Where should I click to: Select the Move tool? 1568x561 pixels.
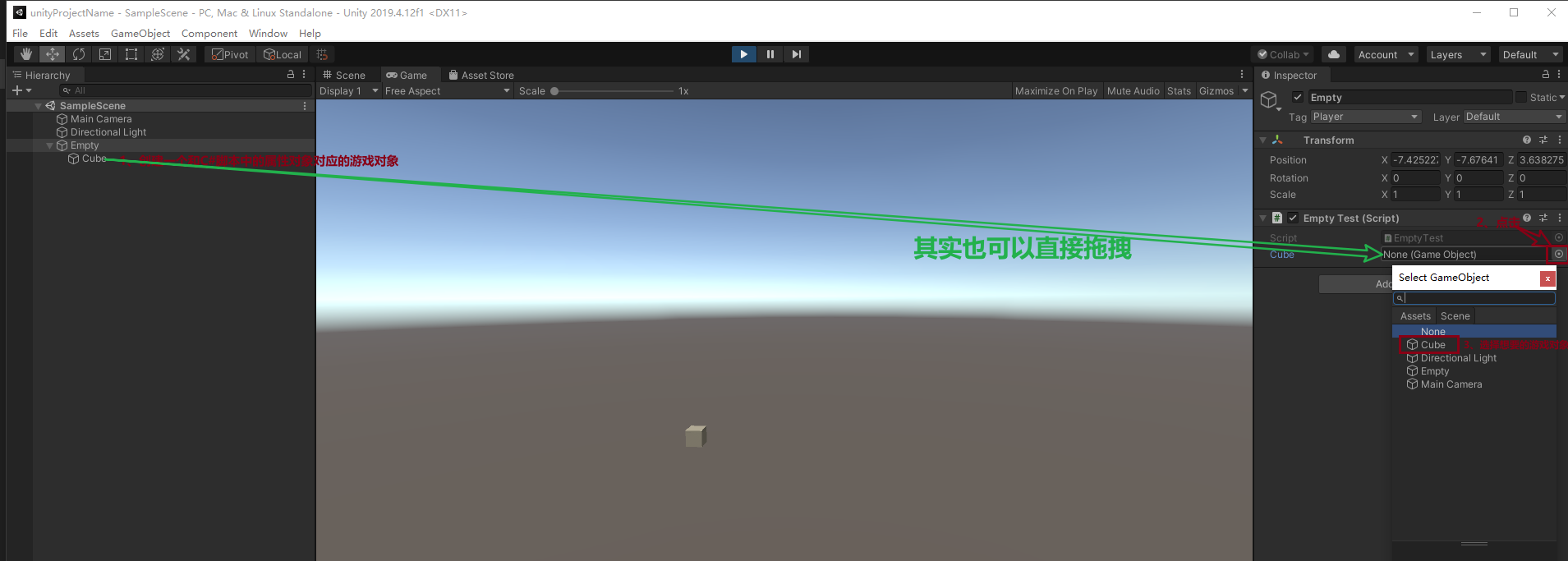click(53, 54)
